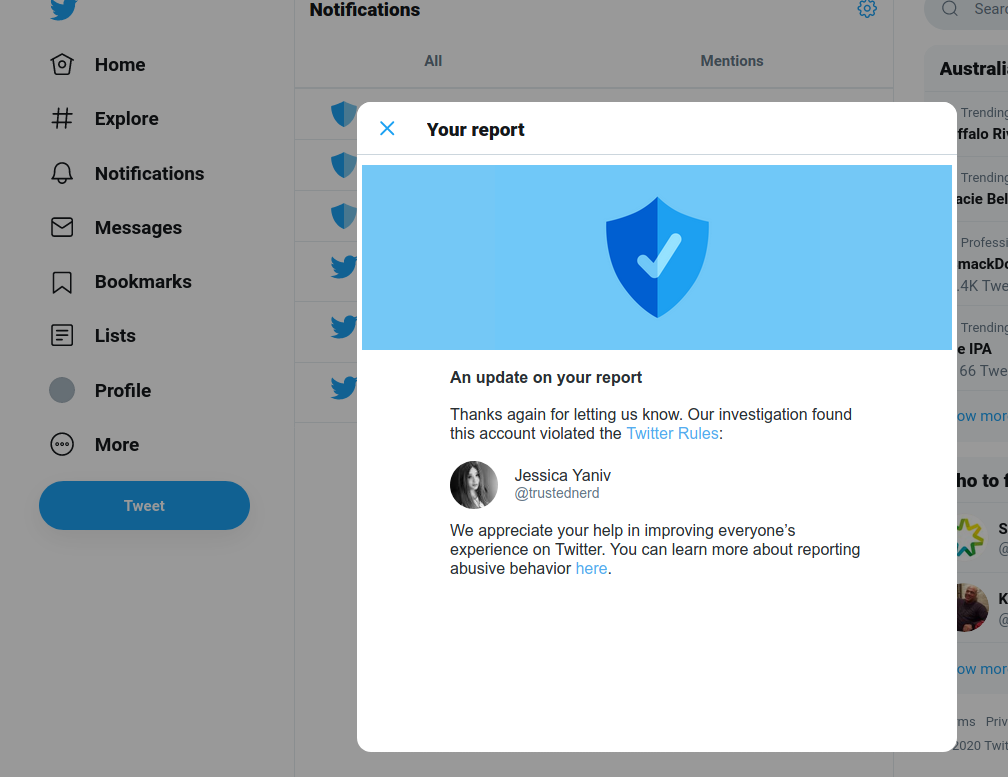1008x777 pixels.
Task: Open the Notifications label in the sidebar
Action: point(150,174)
